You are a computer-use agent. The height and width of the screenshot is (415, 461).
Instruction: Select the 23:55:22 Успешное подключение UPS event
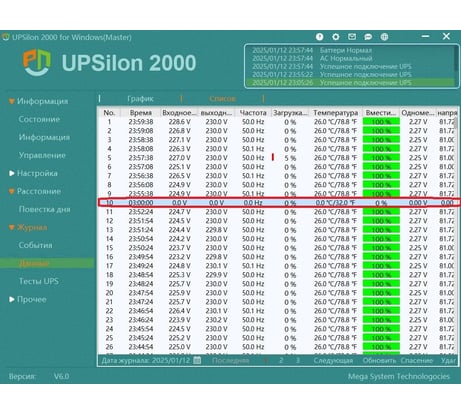pyautogui.click(x=332, y=74)
